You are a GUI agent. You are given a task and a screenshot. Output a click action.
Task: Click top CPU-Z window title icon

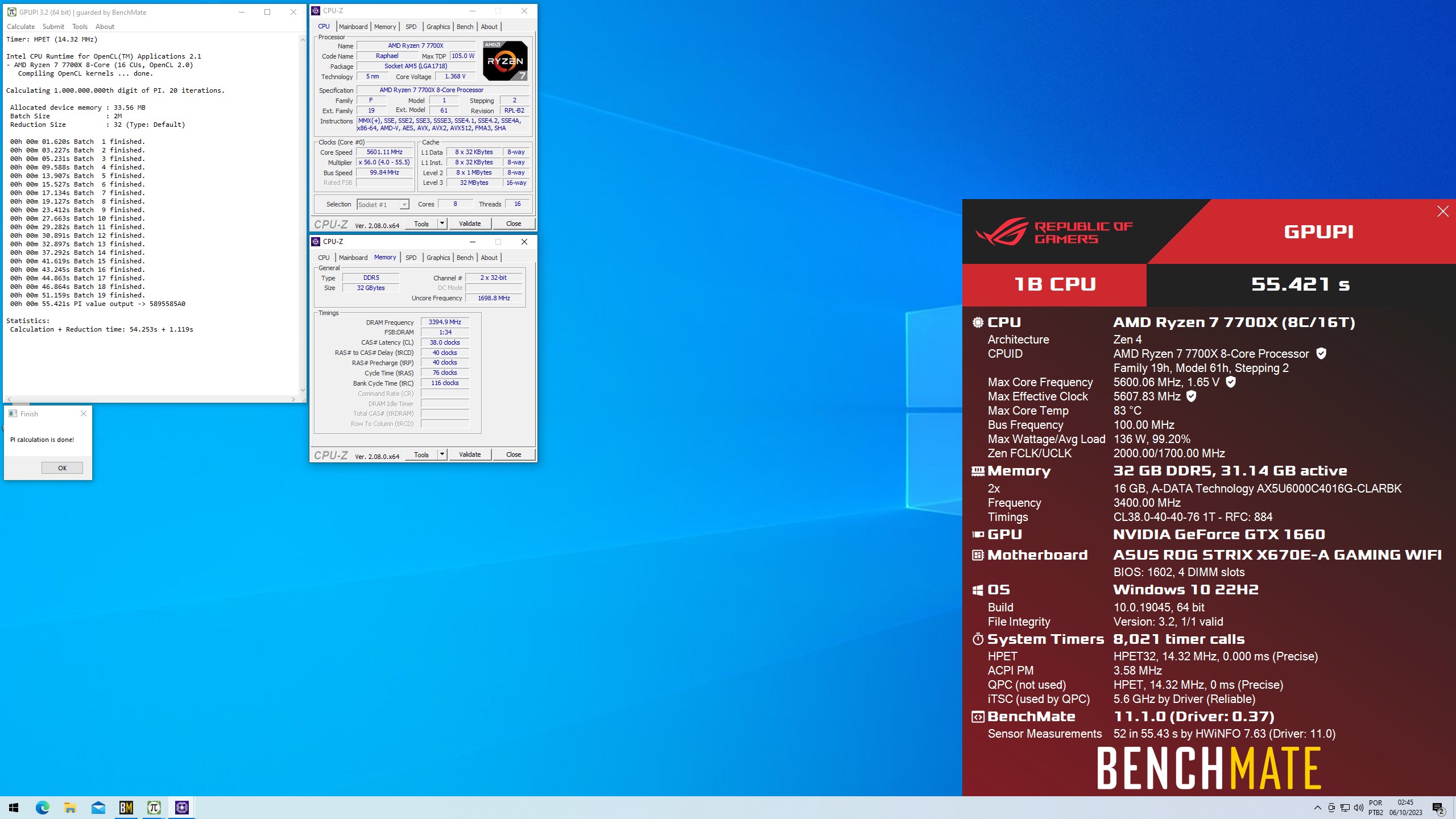click(316, 11)
